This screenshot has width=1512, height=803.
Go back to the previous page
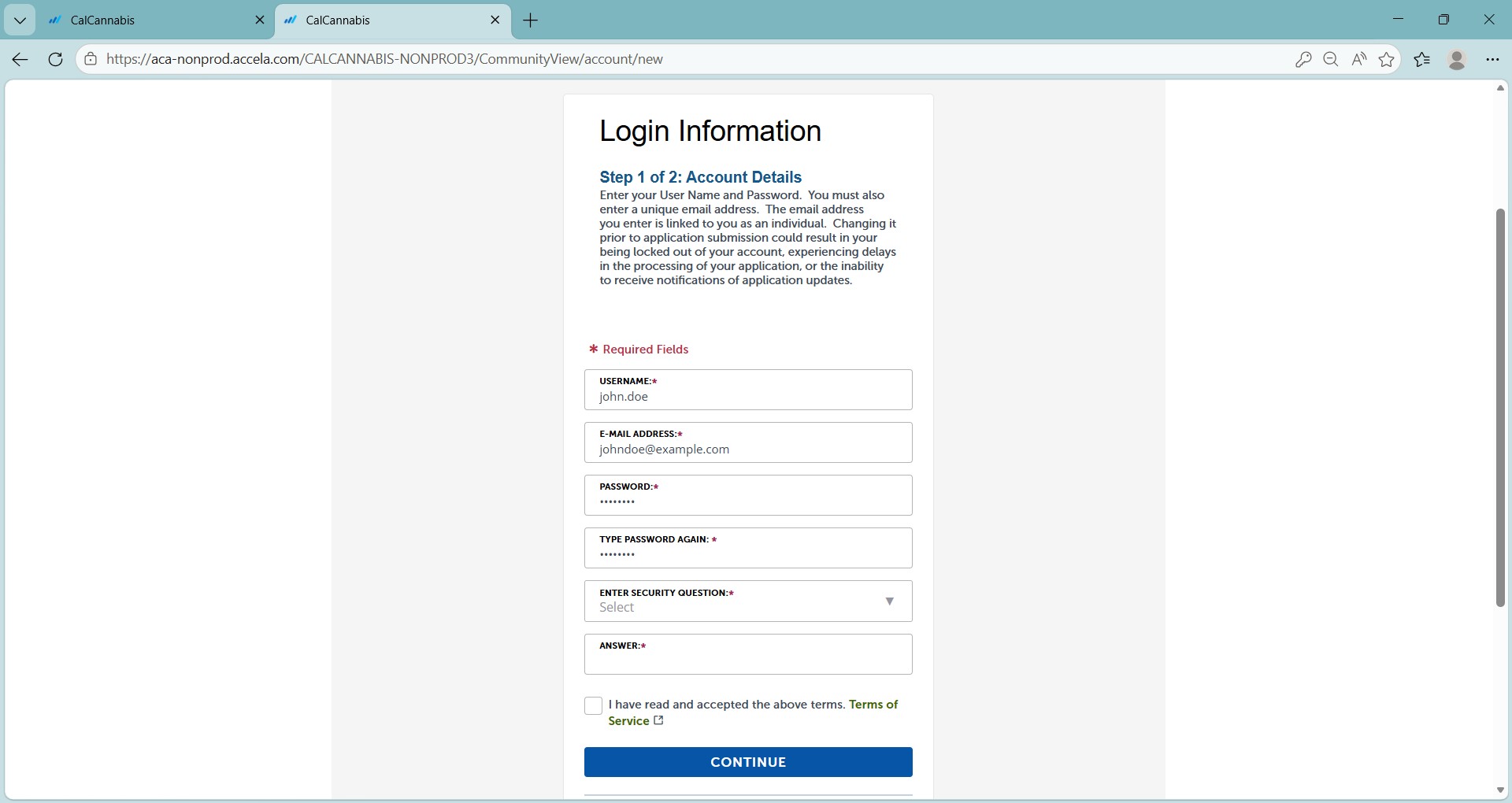pyautogui.click(x=20, y=59)
